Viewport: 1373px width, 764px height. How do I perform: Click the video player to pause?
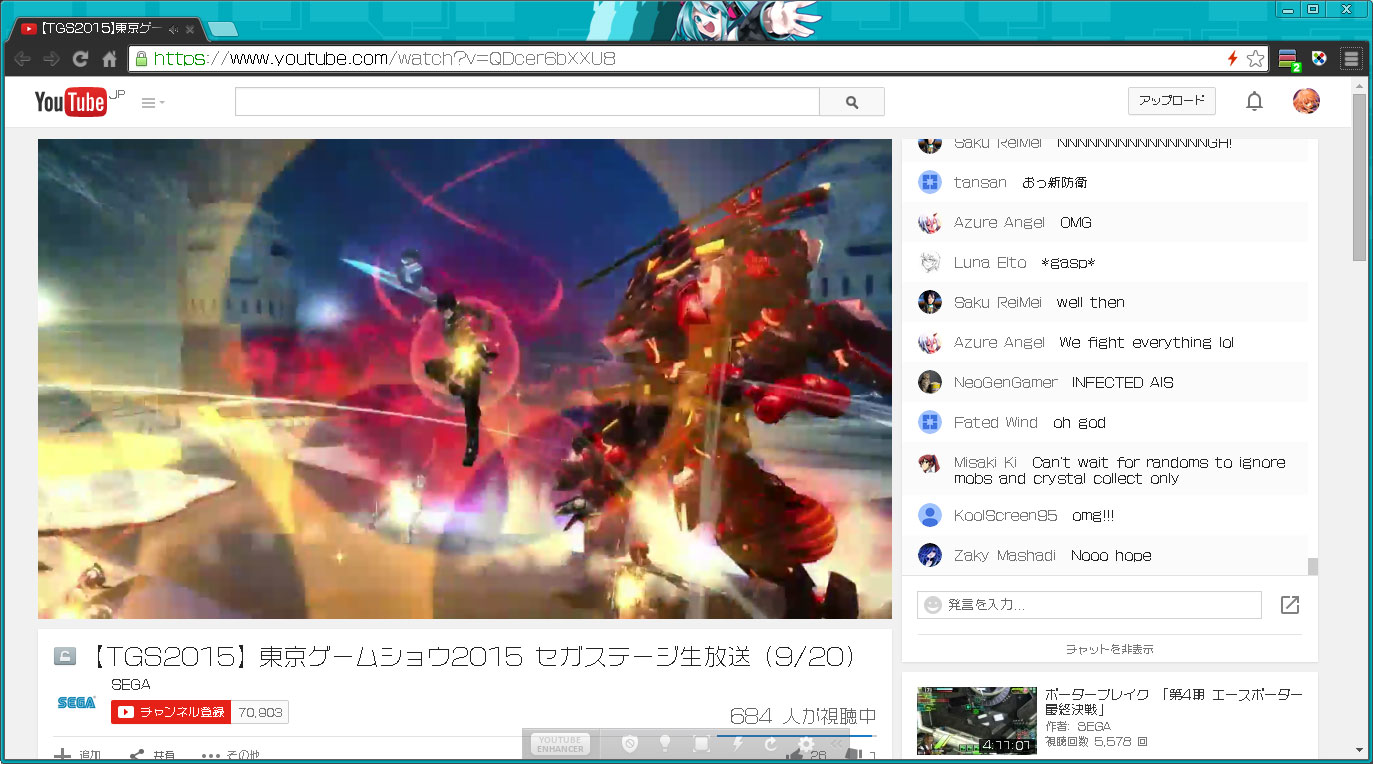coord(465,378)
